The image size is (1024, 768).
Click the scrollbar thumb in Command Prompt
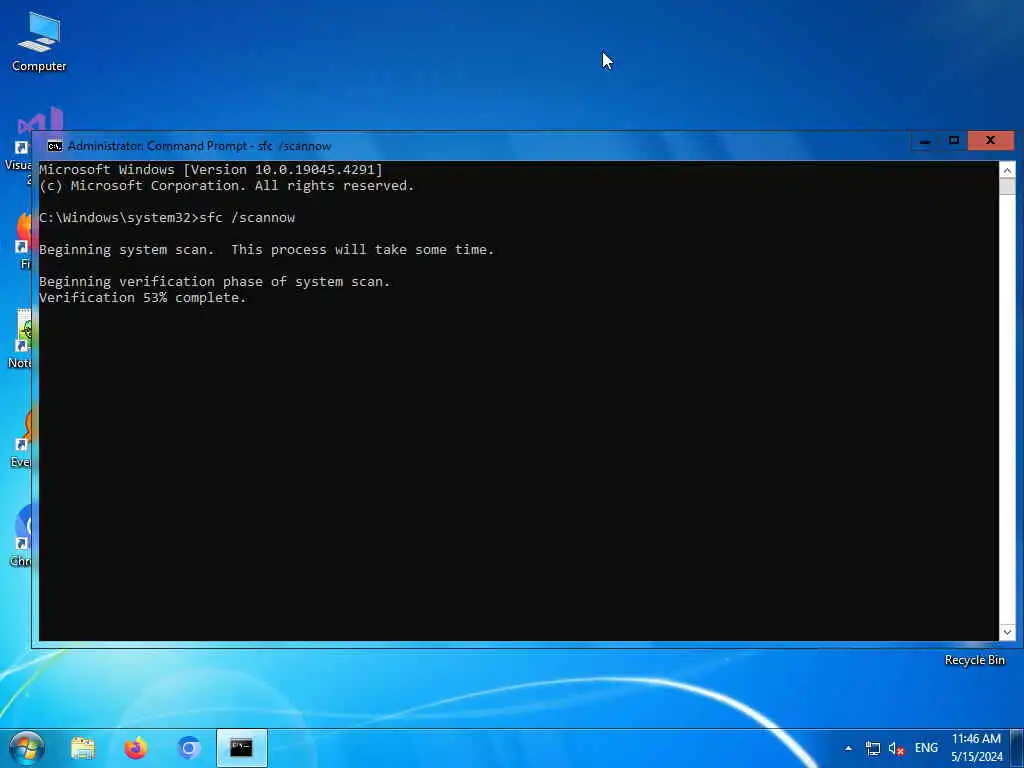tap(1007, 187)
